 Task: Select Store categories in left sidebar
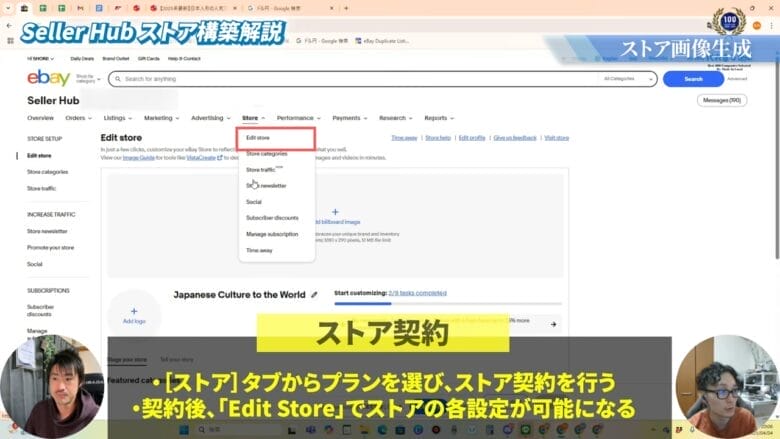coord(47,172)
